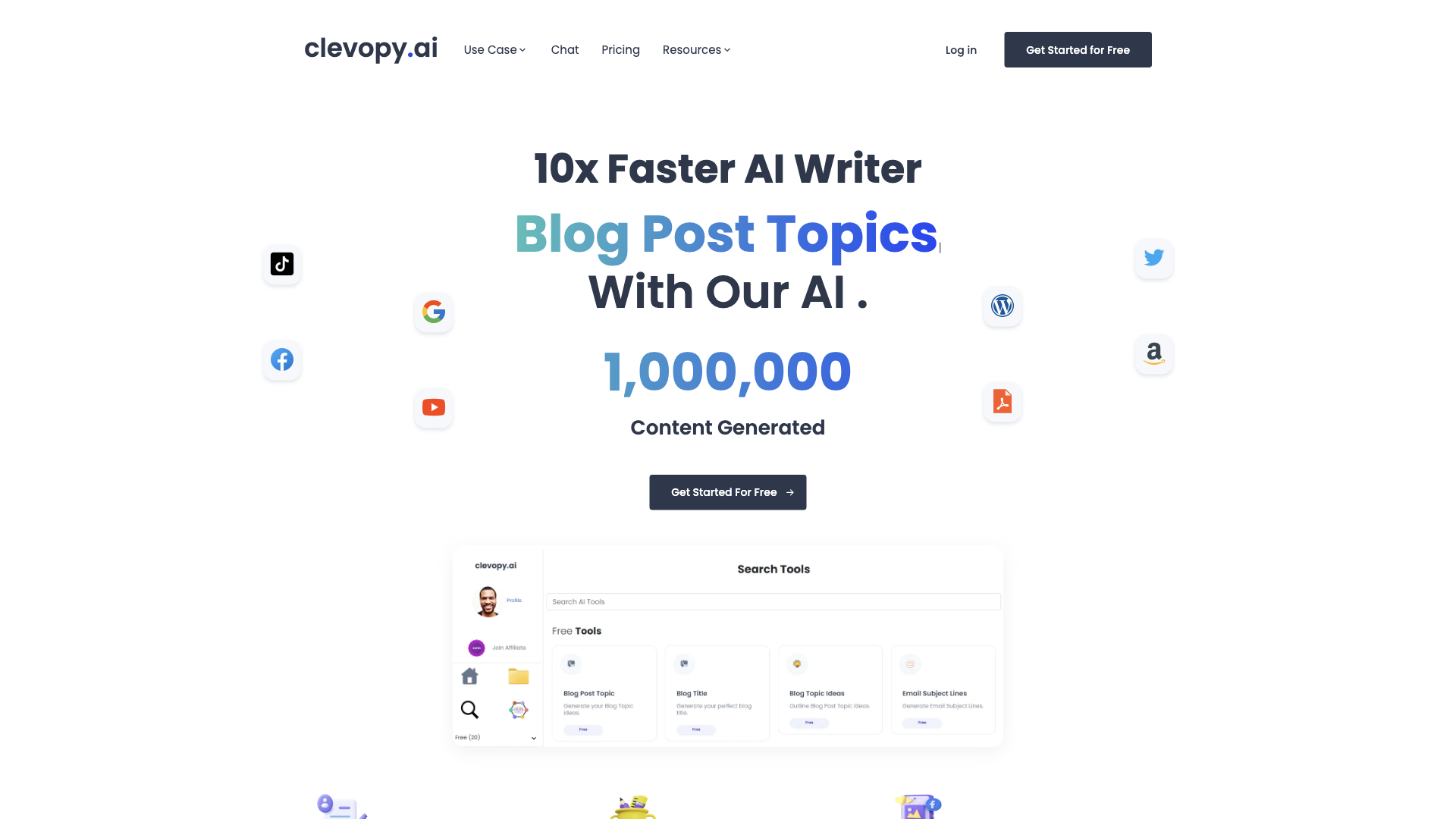Click the Amazon app icon
Viewport: 1456px width, 819px height.
pos(1153,353)
